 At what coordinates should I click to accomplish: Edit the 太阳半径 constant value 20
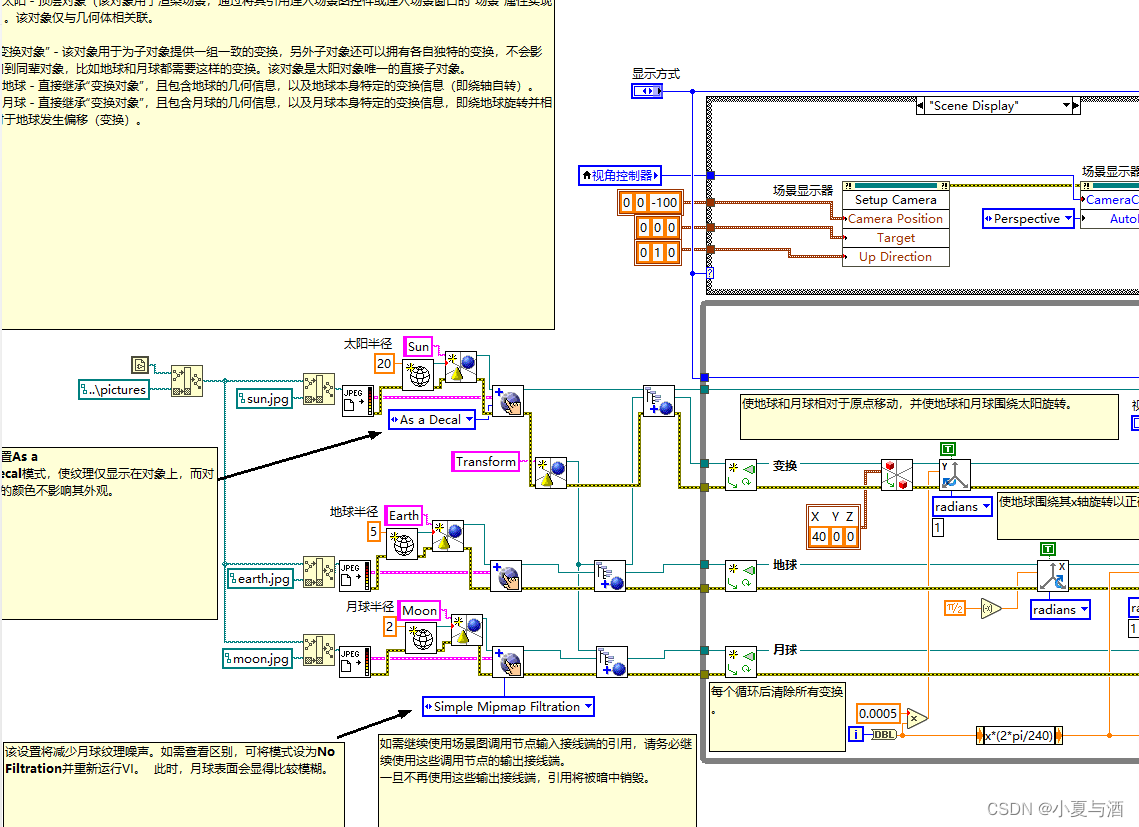click(x=384, y=363)
